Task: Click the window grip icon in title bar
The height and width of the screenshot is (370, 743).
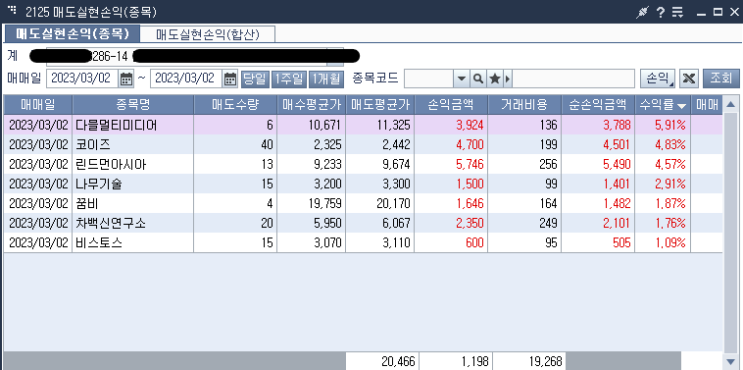Action: click(x=12, y=10)
